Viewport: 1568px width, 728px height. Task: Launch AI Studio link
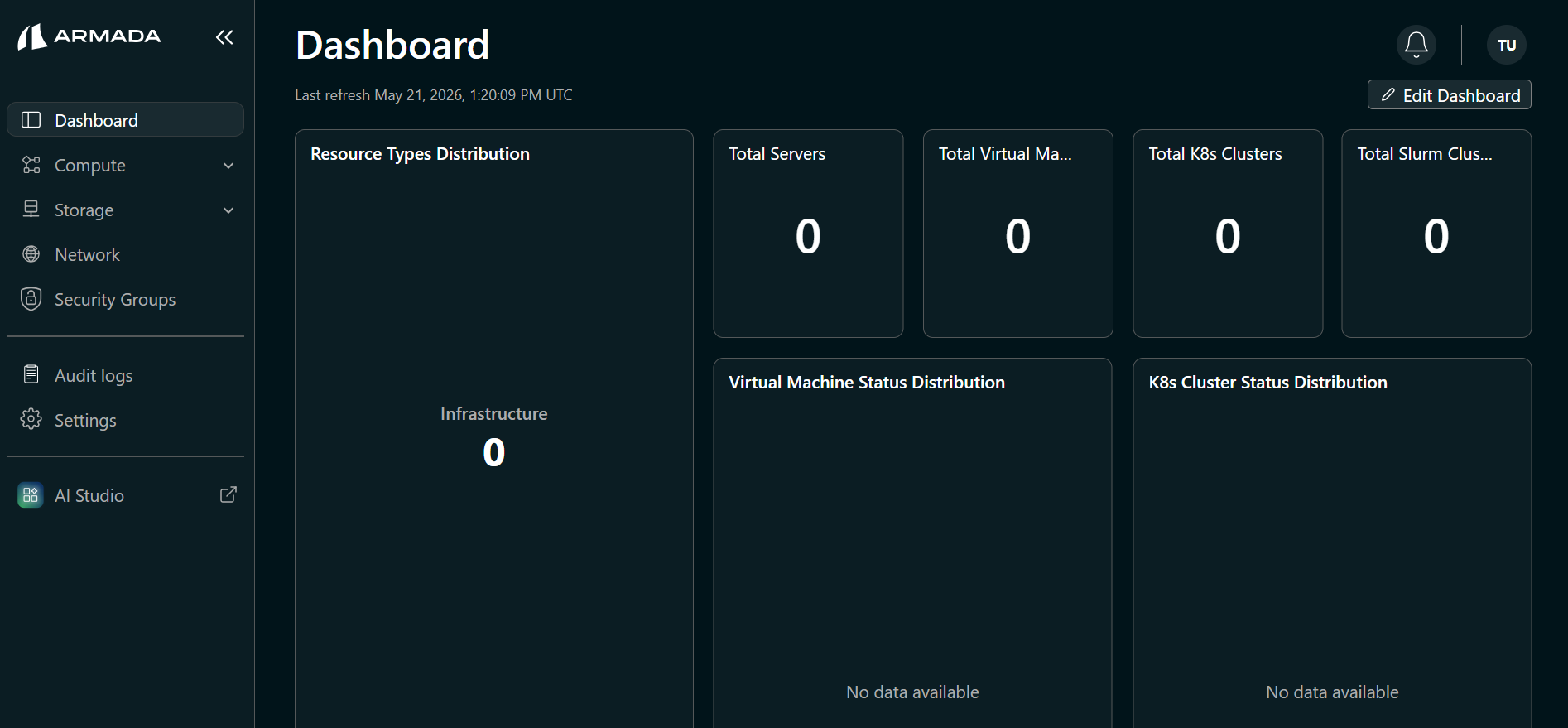tap(125, 495)
